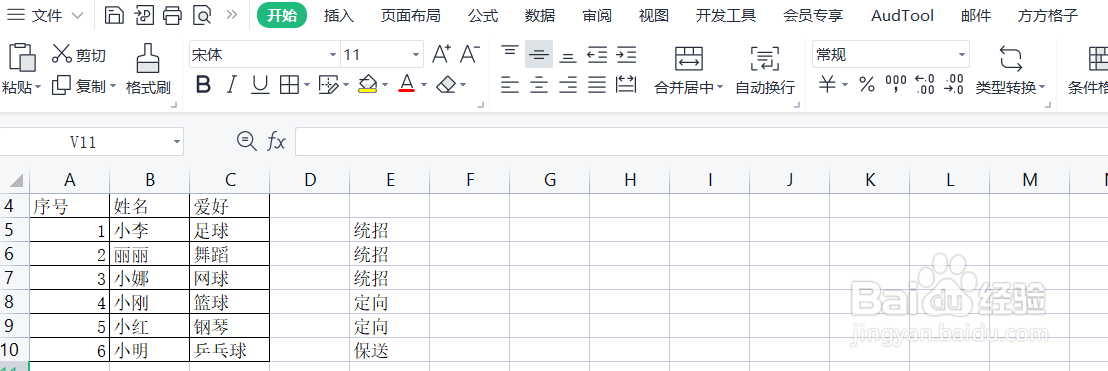Open the 开发工具 tab
The image size is (1108, 371).
pyautogui.click(x=726, y=15)
